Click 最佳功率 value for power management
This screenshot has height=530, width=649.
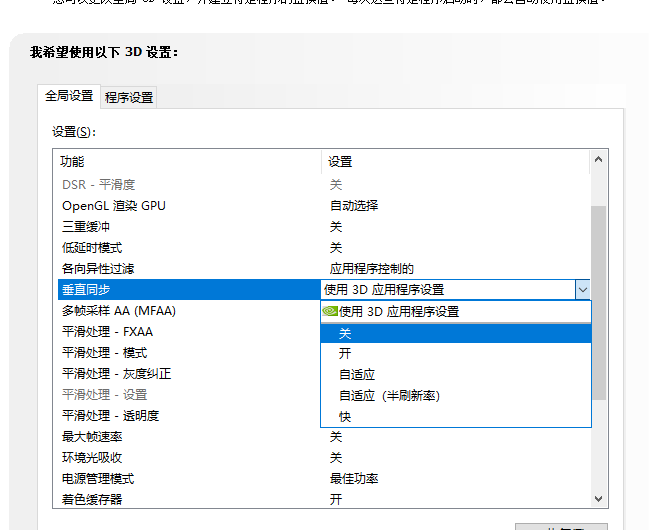tap(354, 479)
